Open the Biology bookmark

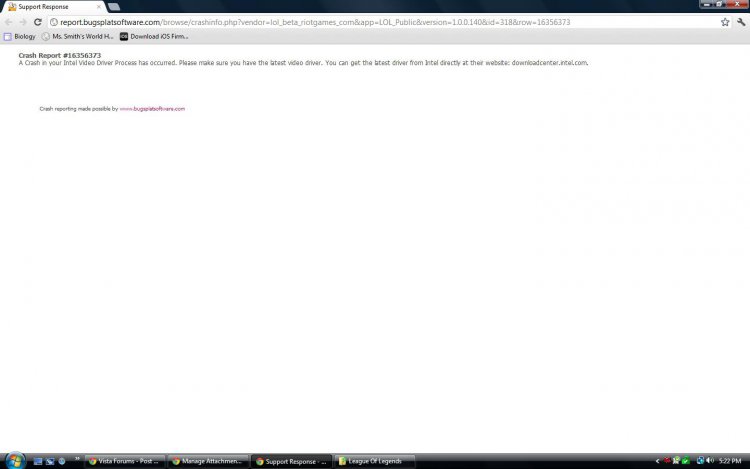tap(20, 36)
